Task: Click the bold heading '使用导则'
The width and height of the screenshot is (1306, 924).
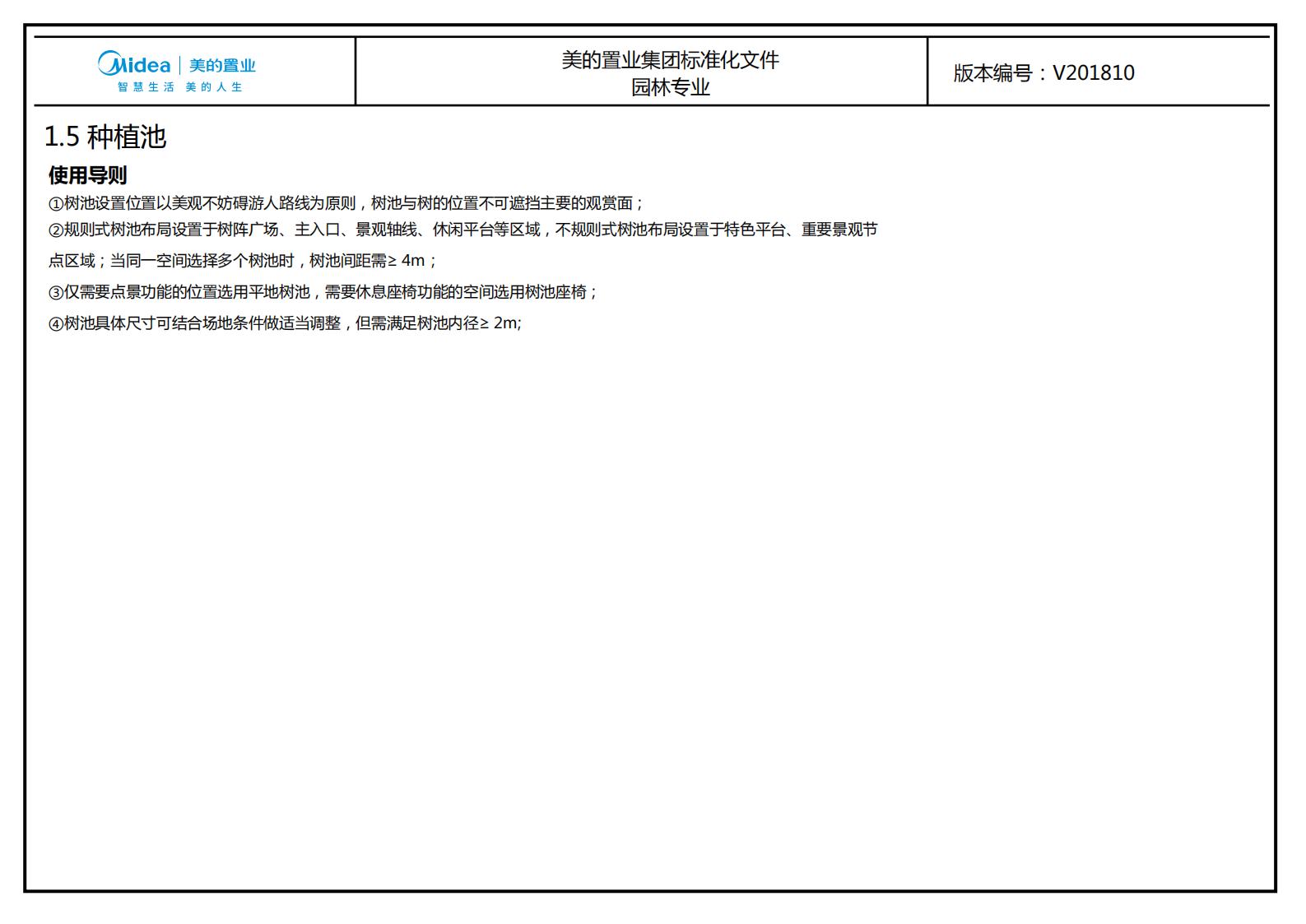Action: [x=87, y=175]
